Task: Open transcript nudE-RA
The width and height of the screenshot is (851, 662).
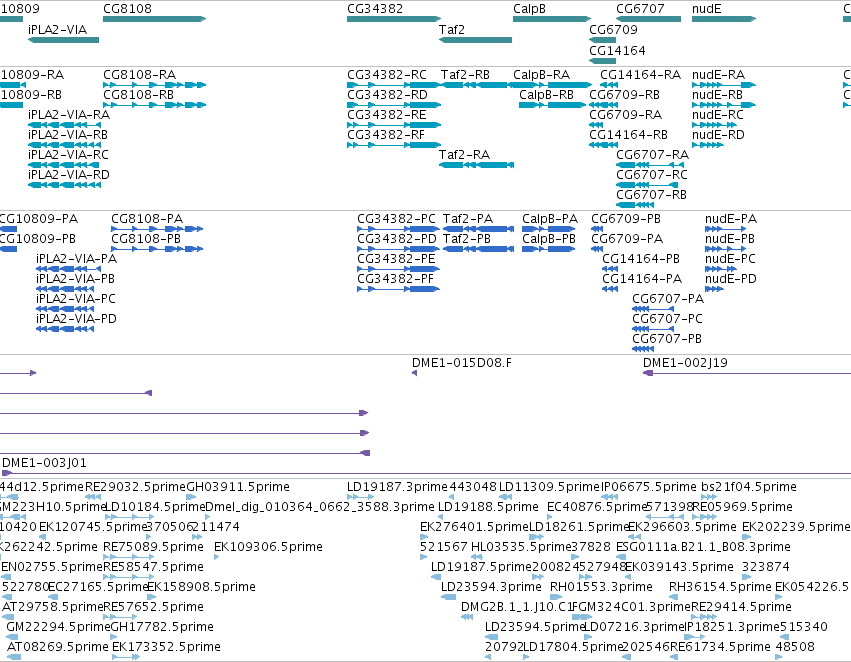Action: pos(719,74)
